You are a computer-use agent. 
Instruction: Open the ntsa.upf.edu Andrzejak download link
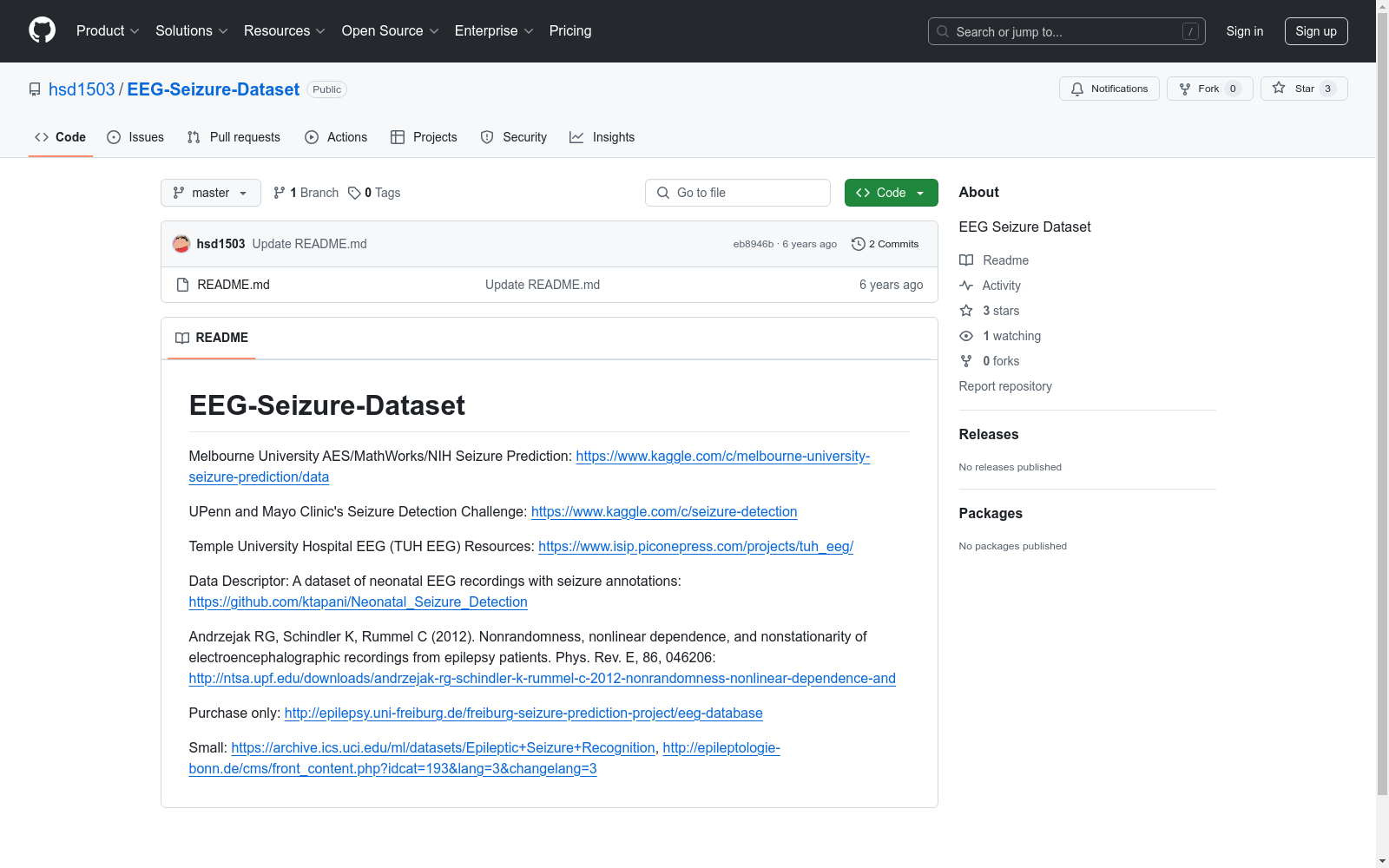tap(542, 679)
